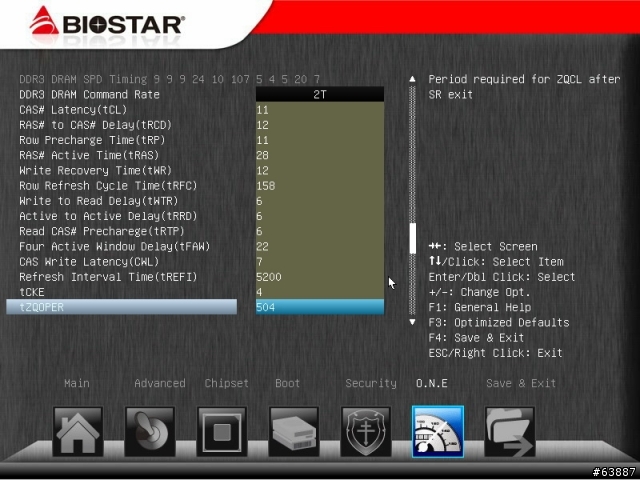Edit the CAS Write Latency value 7
640x480 pixels.
pyautogui.click(x=320, y=262)
